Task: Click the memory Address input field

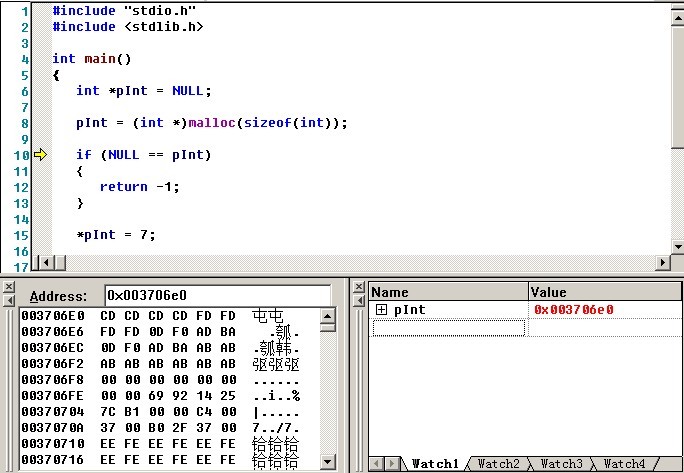Action: click(x=217, y=295)
